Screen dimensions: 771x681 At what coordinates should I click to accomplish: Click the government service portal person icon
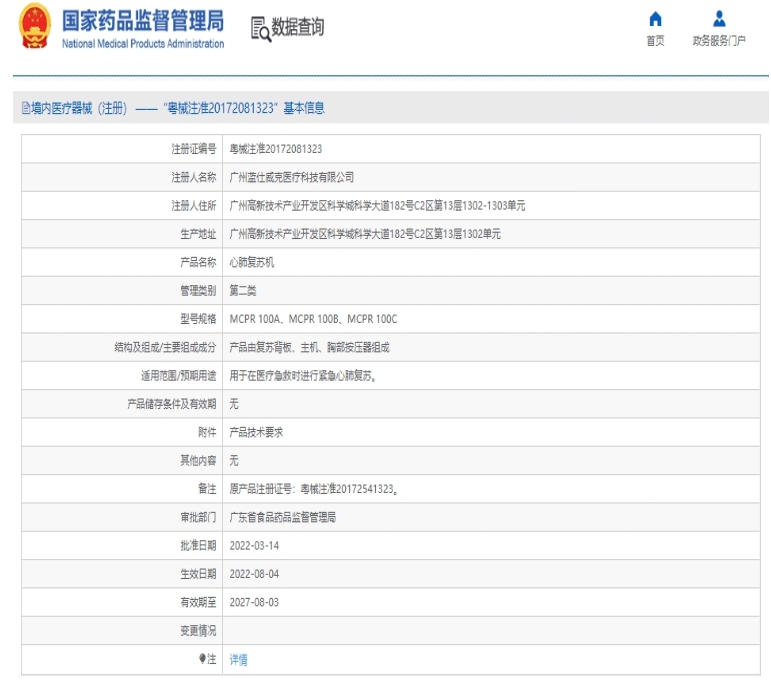(x=719, y=19)
